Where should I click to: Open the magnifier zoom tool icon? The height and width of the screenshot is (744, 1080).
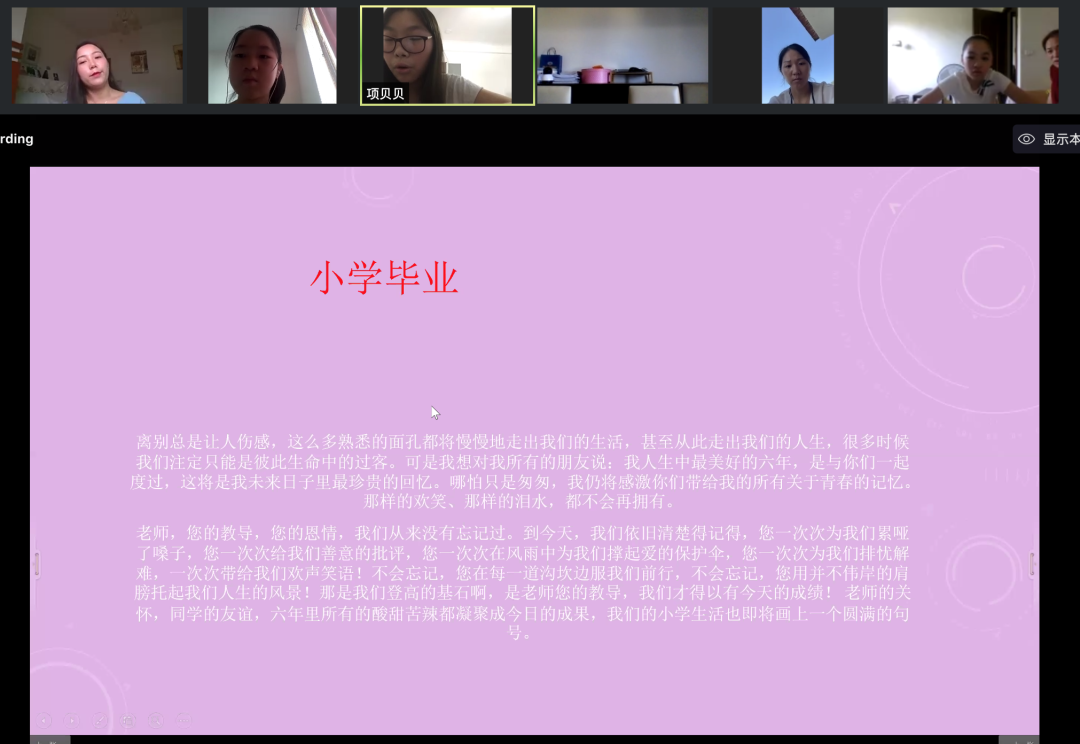coord(154,720)
